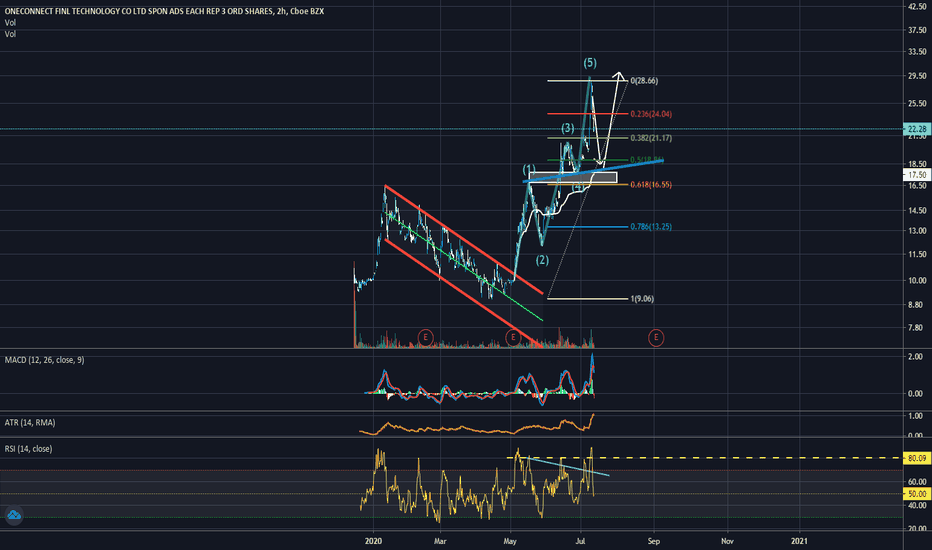Click the blue cloud icon at bottom left
Screen dimensions: 932x550
click(x=14, y=515)
